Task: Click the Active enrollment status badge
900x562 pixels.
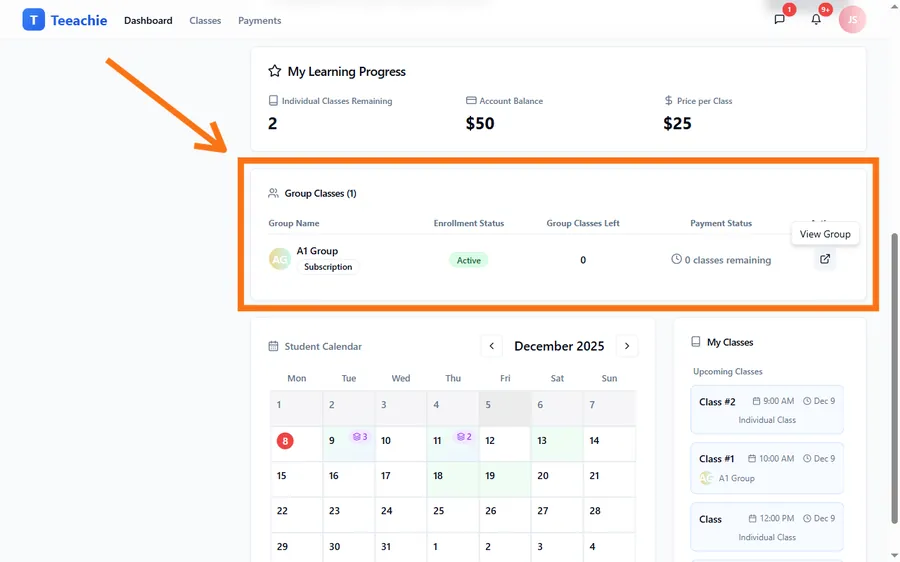Action: (468, 260)
